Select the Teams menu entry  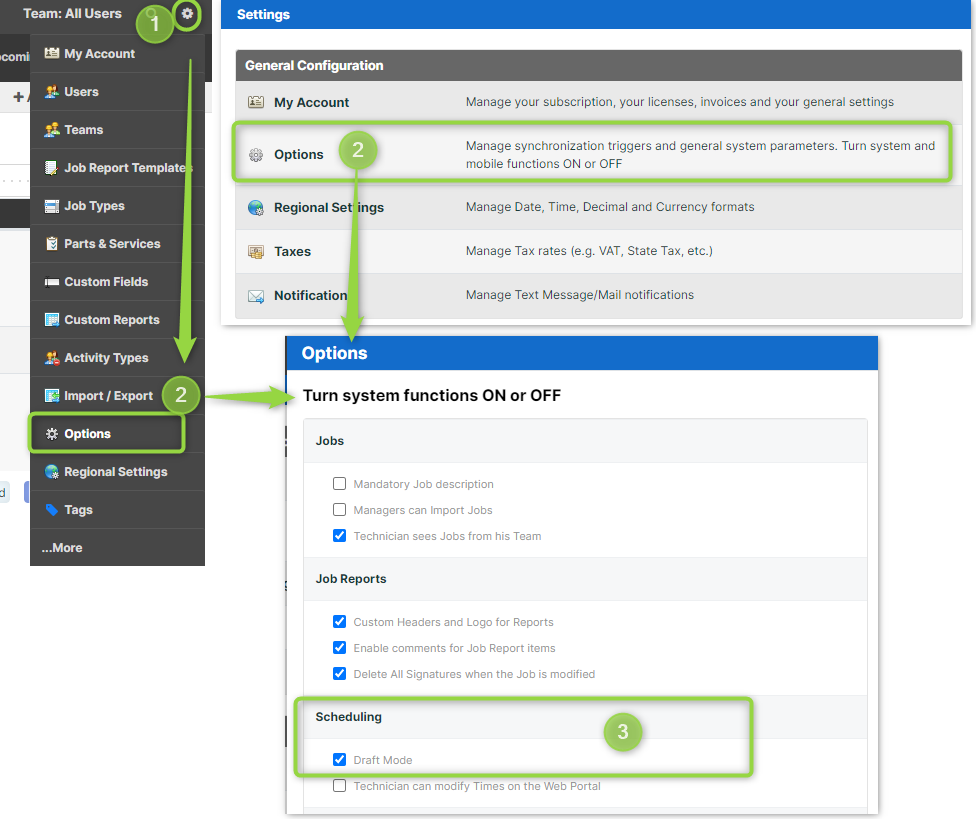(83, 130)
